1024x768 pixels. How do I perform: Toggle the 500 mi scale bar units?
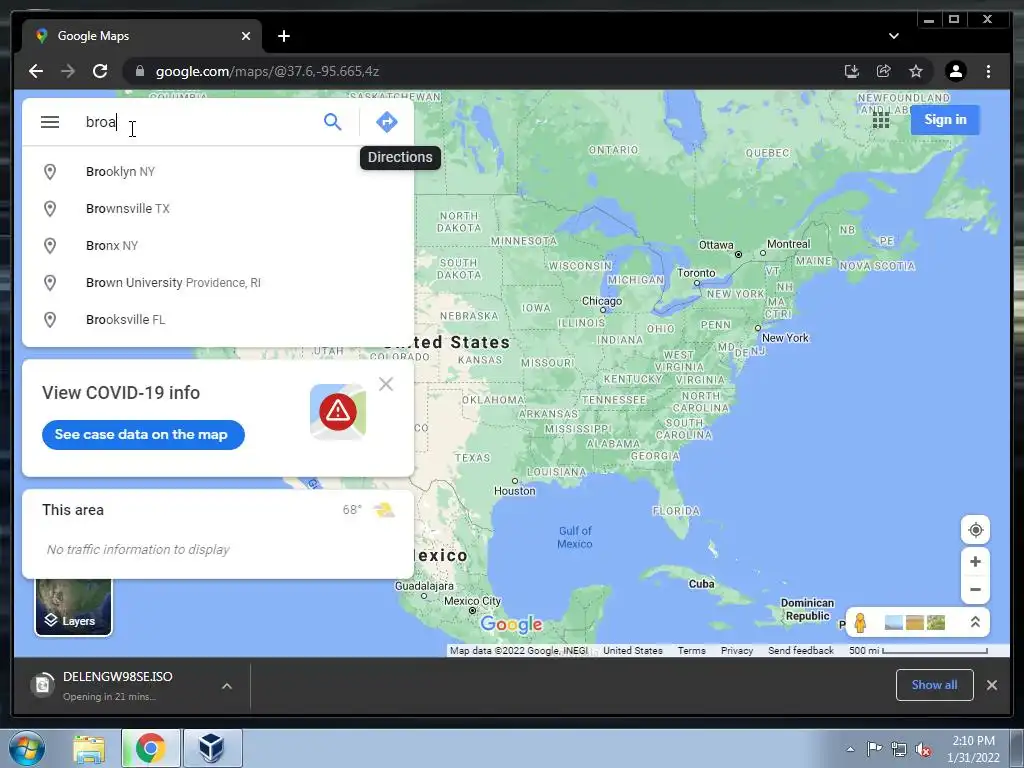pyautogui.click(x=918, y=650)
